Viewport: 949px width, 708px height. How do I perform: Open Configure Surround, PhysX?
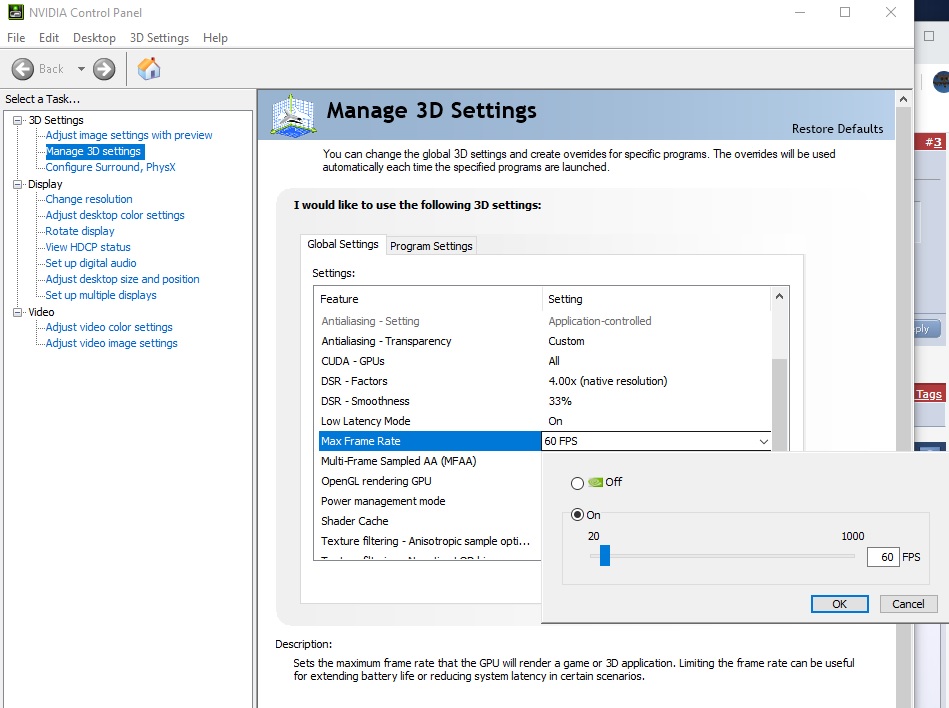pos(110,167)
